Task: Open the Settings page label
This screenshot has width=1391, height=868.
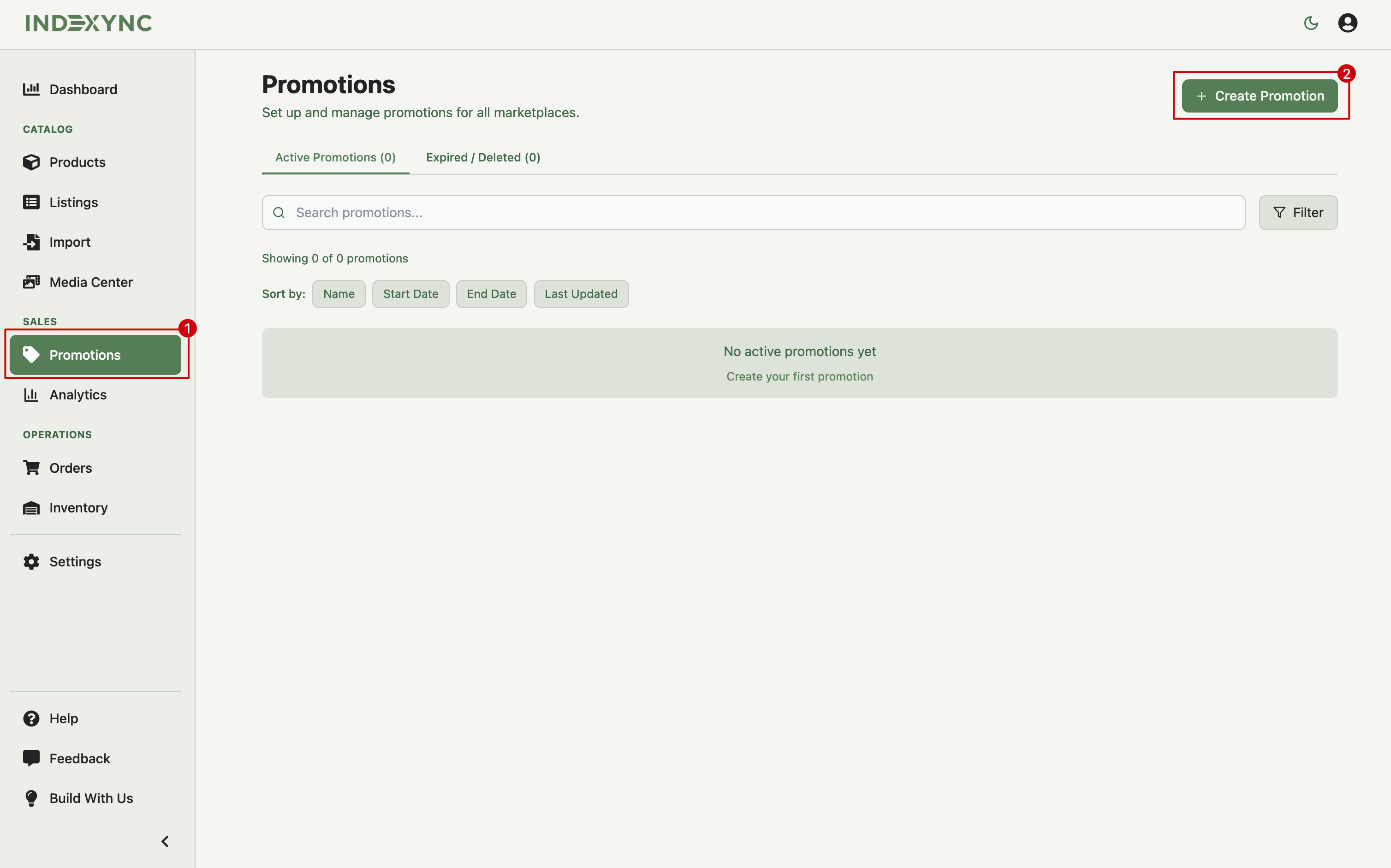Action: [x=75, y=561]
